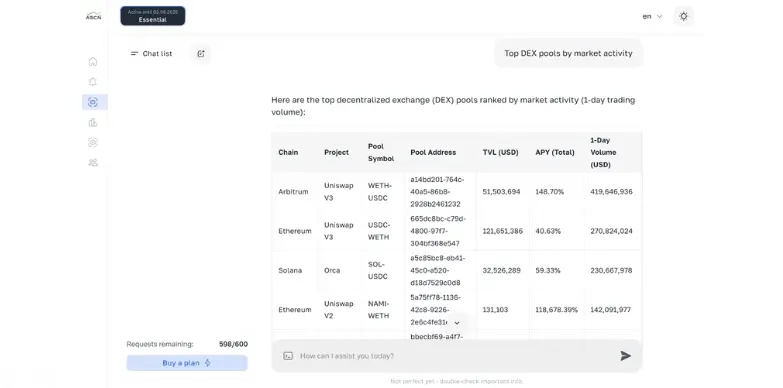Click the Arbitrum chain cell
Image resolution: width=783 pixels, height=388 pixels.
pyautogui.click(x=293, y=192)
